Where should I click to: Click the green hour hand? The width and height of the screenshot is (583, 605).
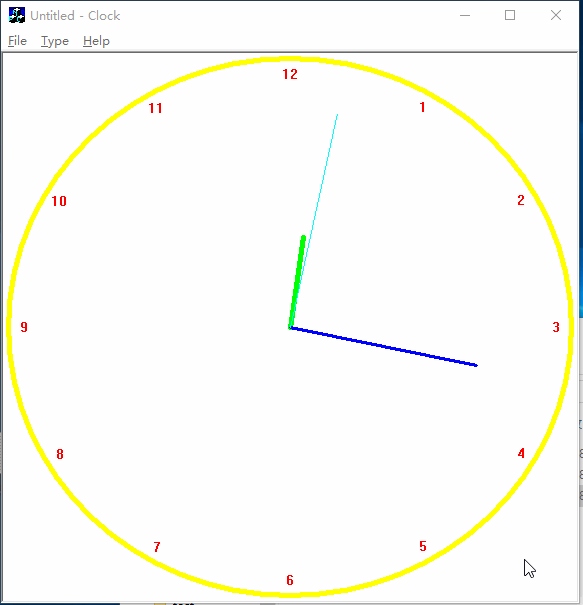point(297,282)
